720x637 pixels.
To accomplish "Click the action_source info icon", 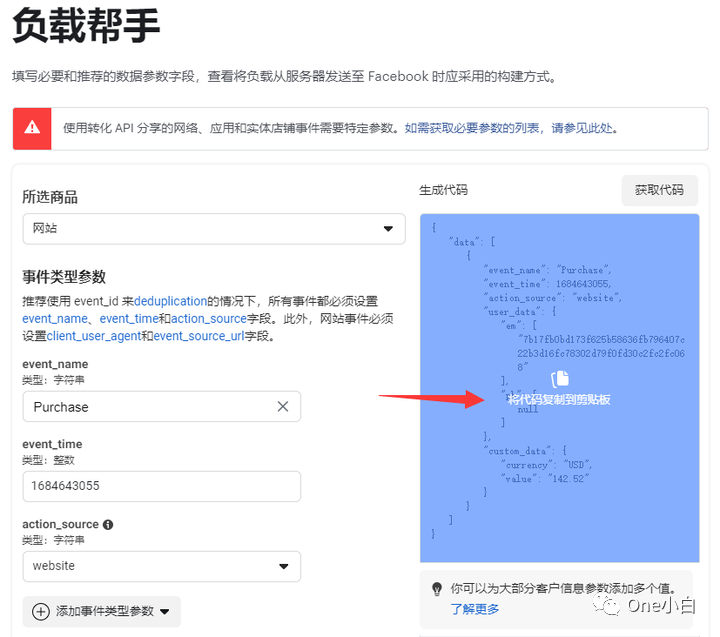I will click(108, 524).
